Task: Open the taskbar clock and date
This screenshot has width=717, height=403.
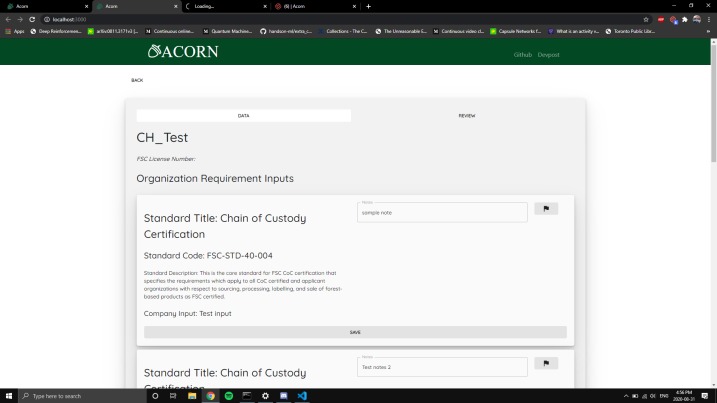Action: tap(684, 396)
